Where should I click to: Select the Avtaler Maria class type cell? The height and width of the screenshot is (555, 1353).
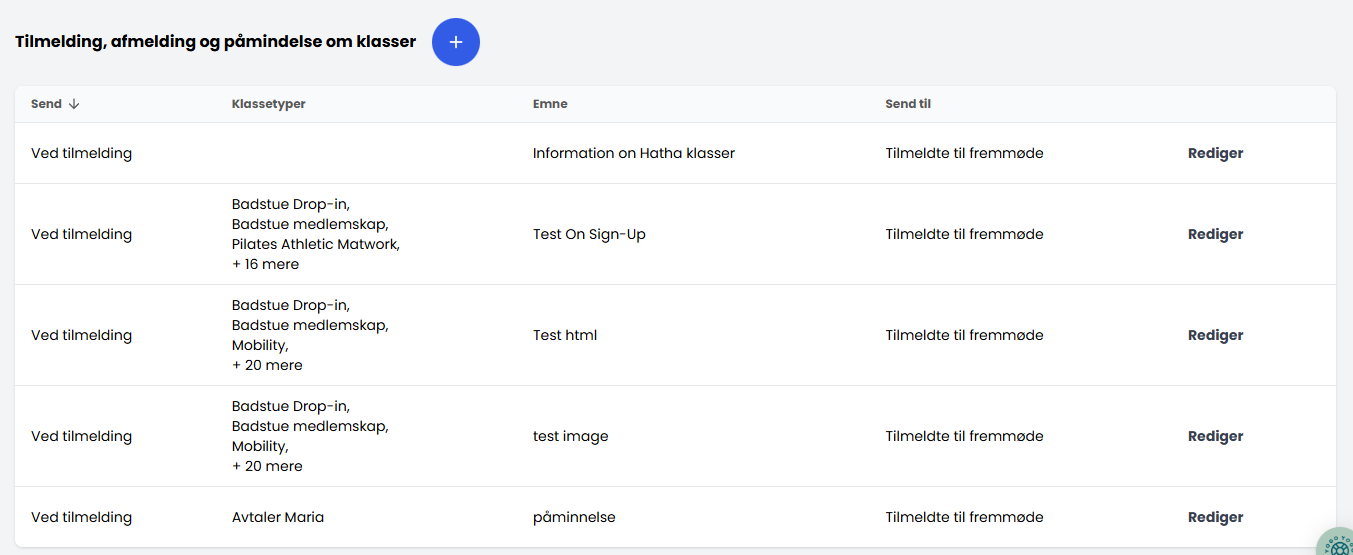(x=278, y=517)
